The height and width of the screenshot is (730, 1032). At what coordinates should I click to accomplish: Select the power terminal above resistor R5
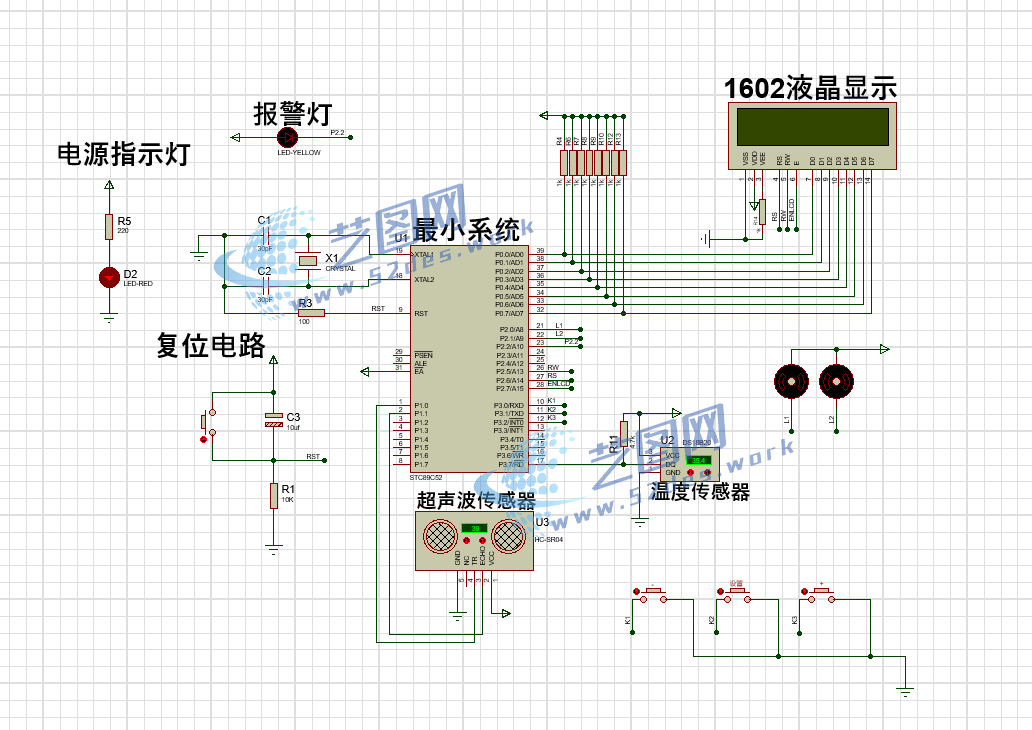[109, 185]
